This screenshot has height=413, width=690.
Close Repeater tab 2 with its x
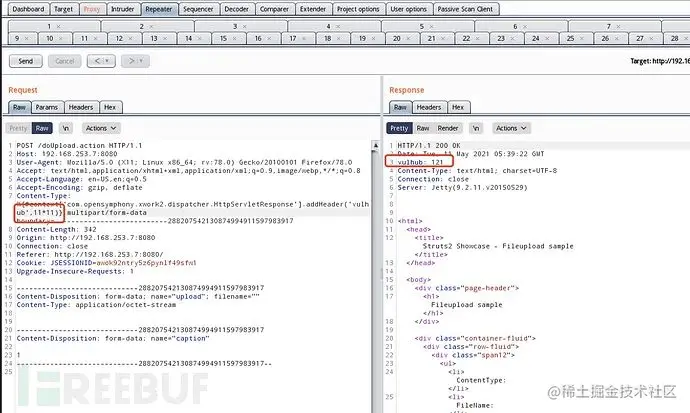(151, 27)
